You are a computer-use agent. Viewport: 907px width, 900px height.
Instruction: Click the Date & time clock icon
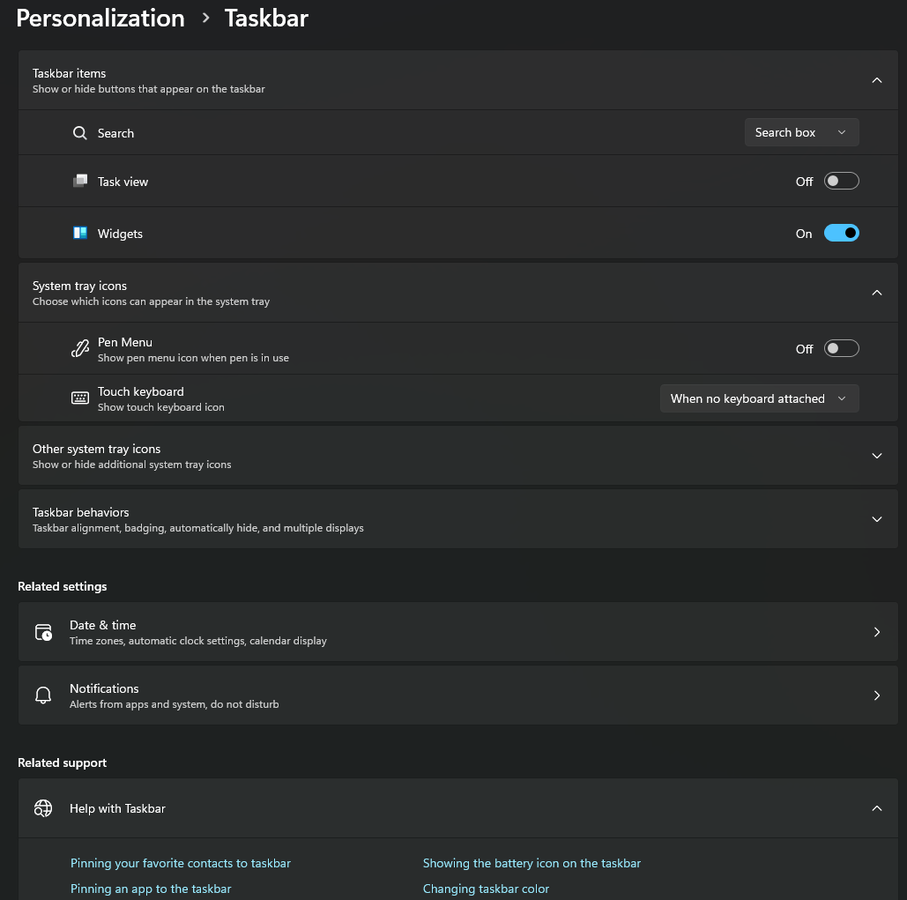click(43, 632)
